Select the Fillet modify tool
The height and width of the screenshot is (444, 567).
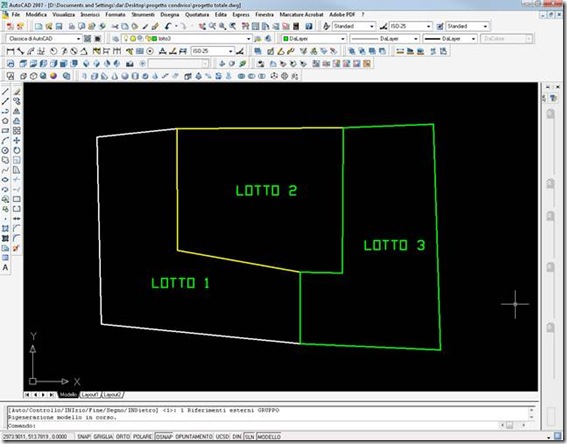coord(17,238)
